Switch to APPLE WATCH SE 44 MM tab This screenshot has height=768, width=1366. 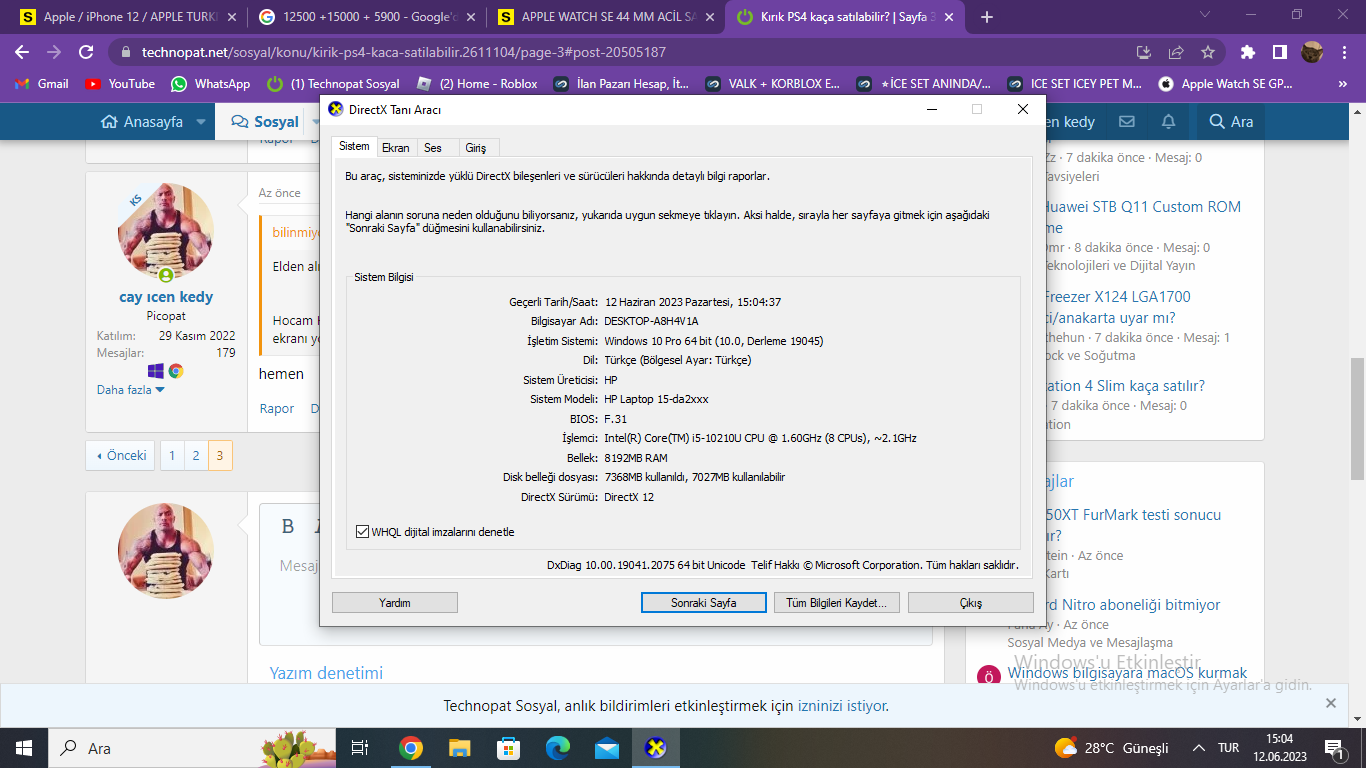pyautogui.click(x=605, y=17)
